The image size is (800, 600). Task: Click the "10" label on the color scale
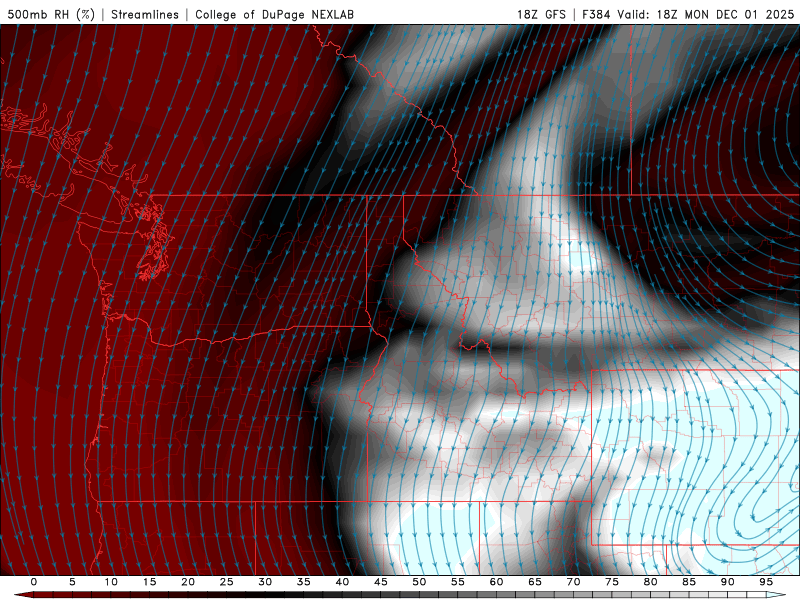point(111,582)
